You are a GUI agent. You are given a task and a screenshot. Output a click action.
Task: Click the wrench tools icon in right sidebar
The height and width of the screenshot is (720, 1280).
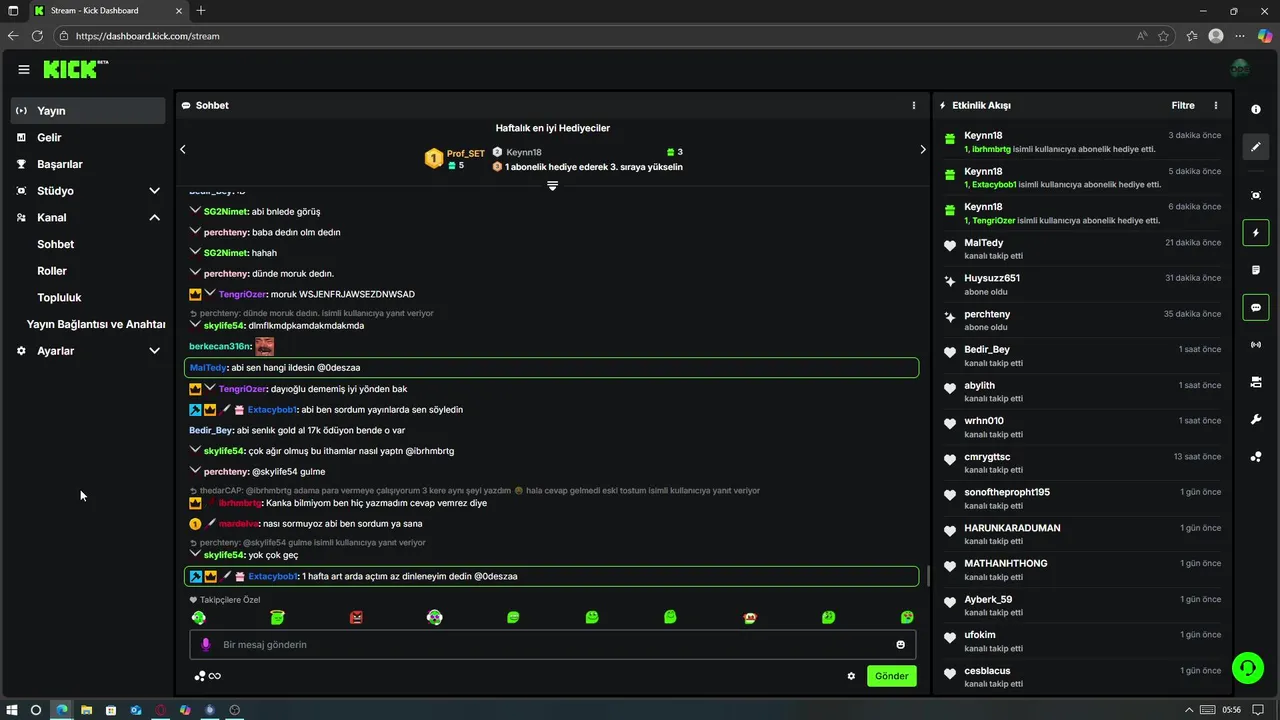[x=1256, y=419]
